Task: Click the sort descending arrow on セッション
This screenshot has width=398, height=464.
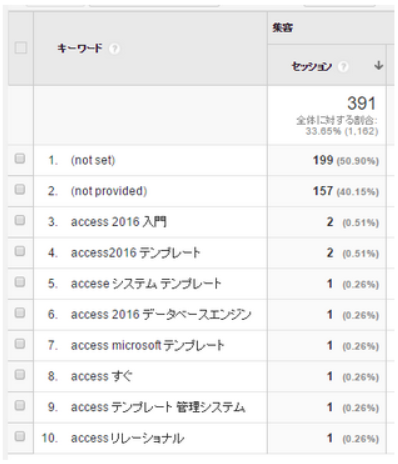Action: (378, 65)
